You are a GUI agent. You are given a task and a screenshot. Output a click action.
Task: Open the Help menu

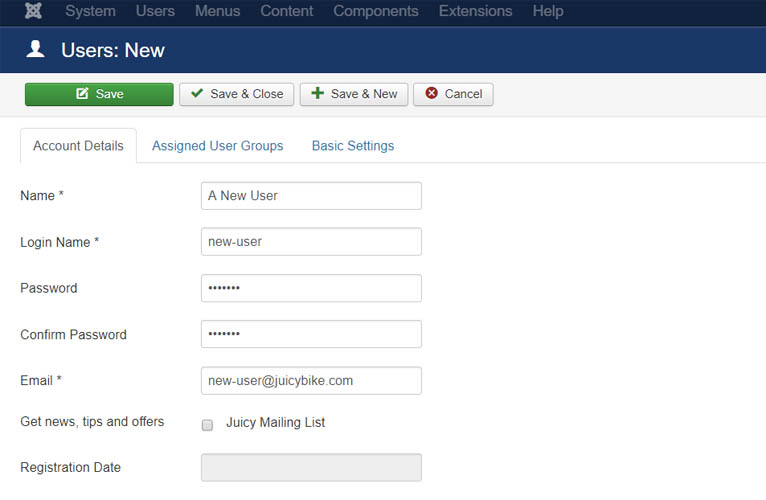[548, 11]
